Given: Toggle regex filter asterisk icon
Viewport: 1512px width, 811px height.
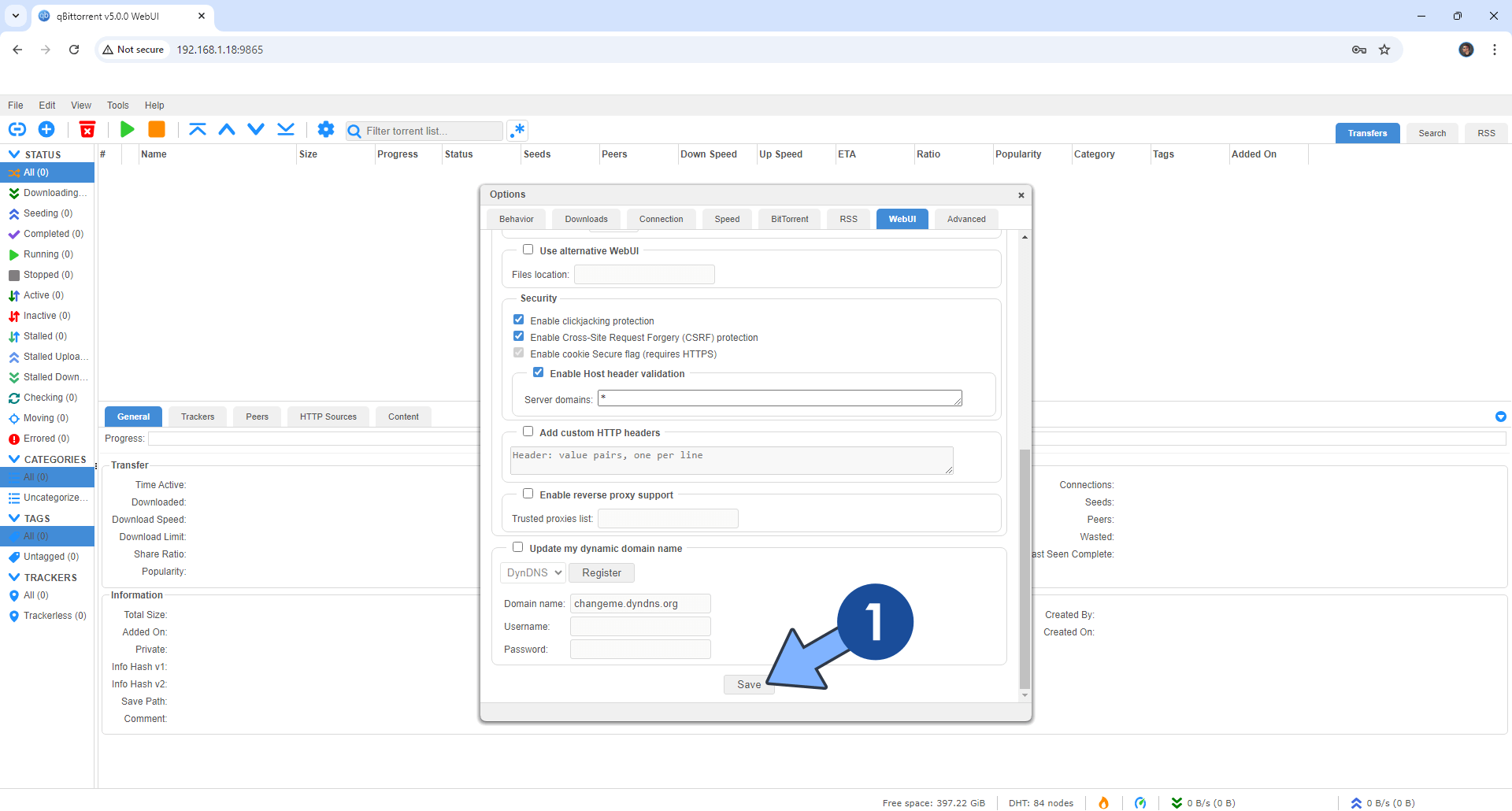Looking at the screenshot, I should click(517, 130).
